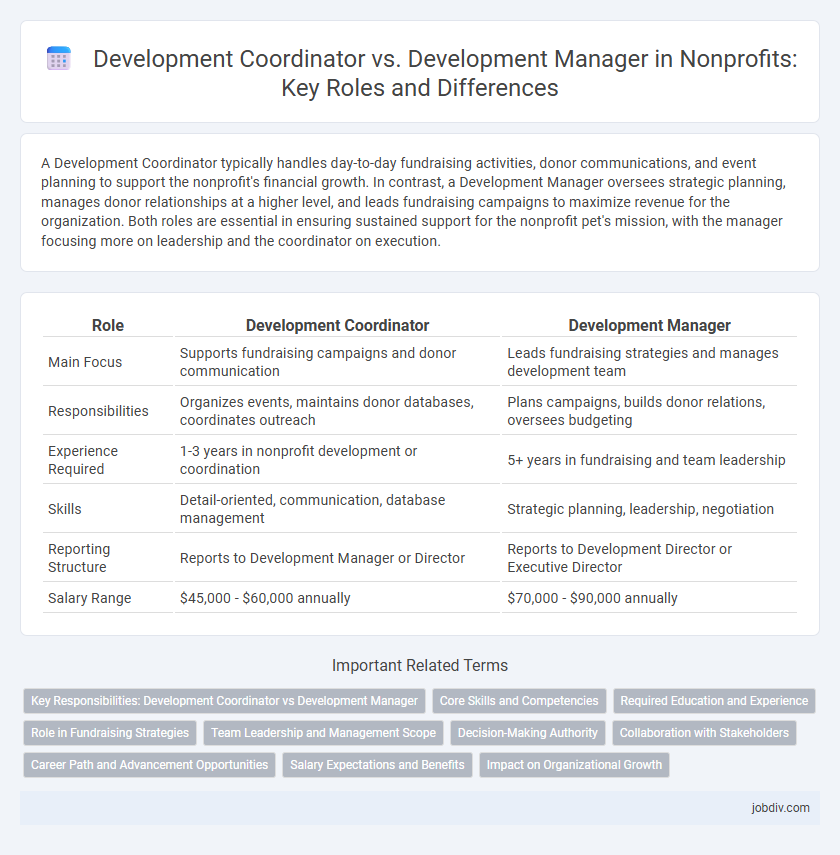This screenshot has height=855, width=840.
Task: Click the 5+ years in fundraising cell
Action: (649, 460)
